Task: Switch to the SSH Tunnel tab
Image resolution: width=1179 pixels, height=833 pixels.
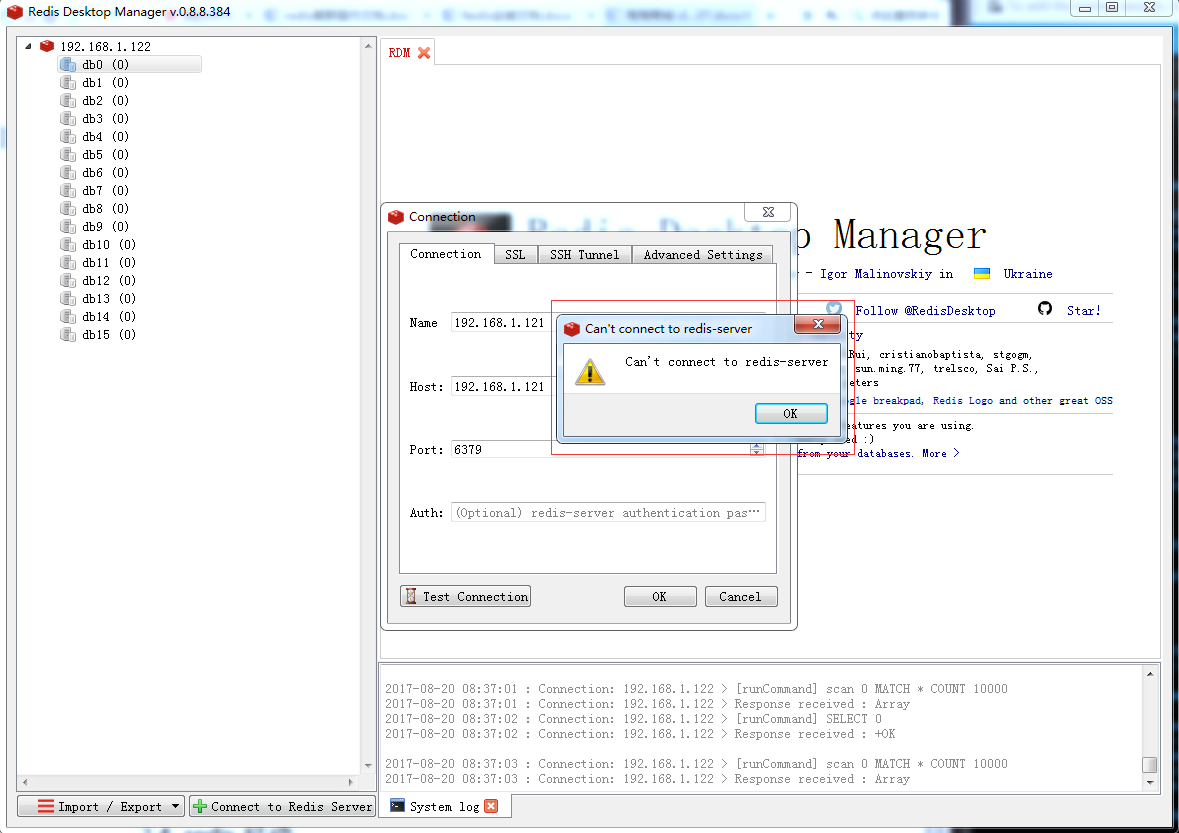Action: pos(584,255)
